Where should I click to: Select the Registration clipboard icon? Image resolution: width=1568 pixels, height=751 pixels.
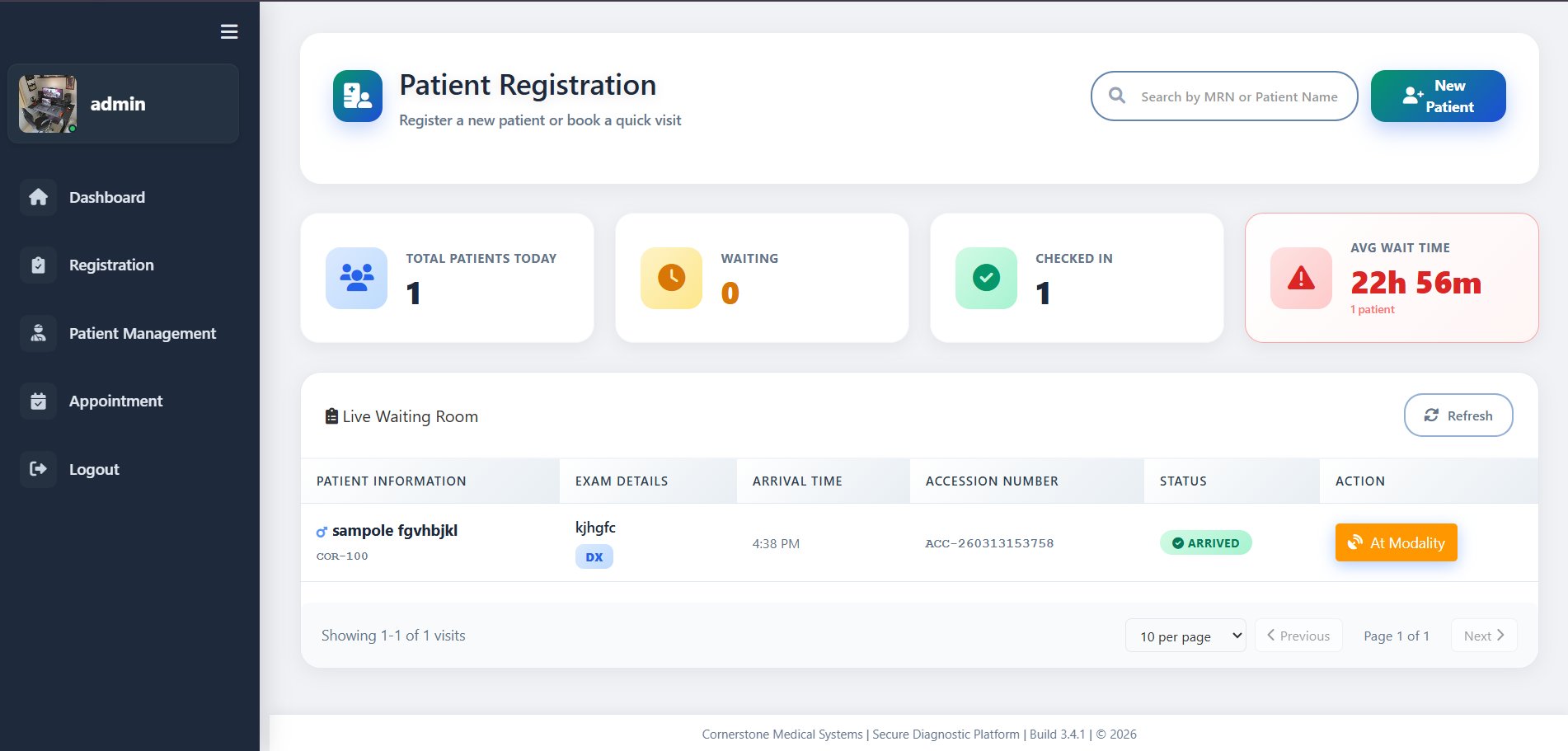tap(38, 265)
